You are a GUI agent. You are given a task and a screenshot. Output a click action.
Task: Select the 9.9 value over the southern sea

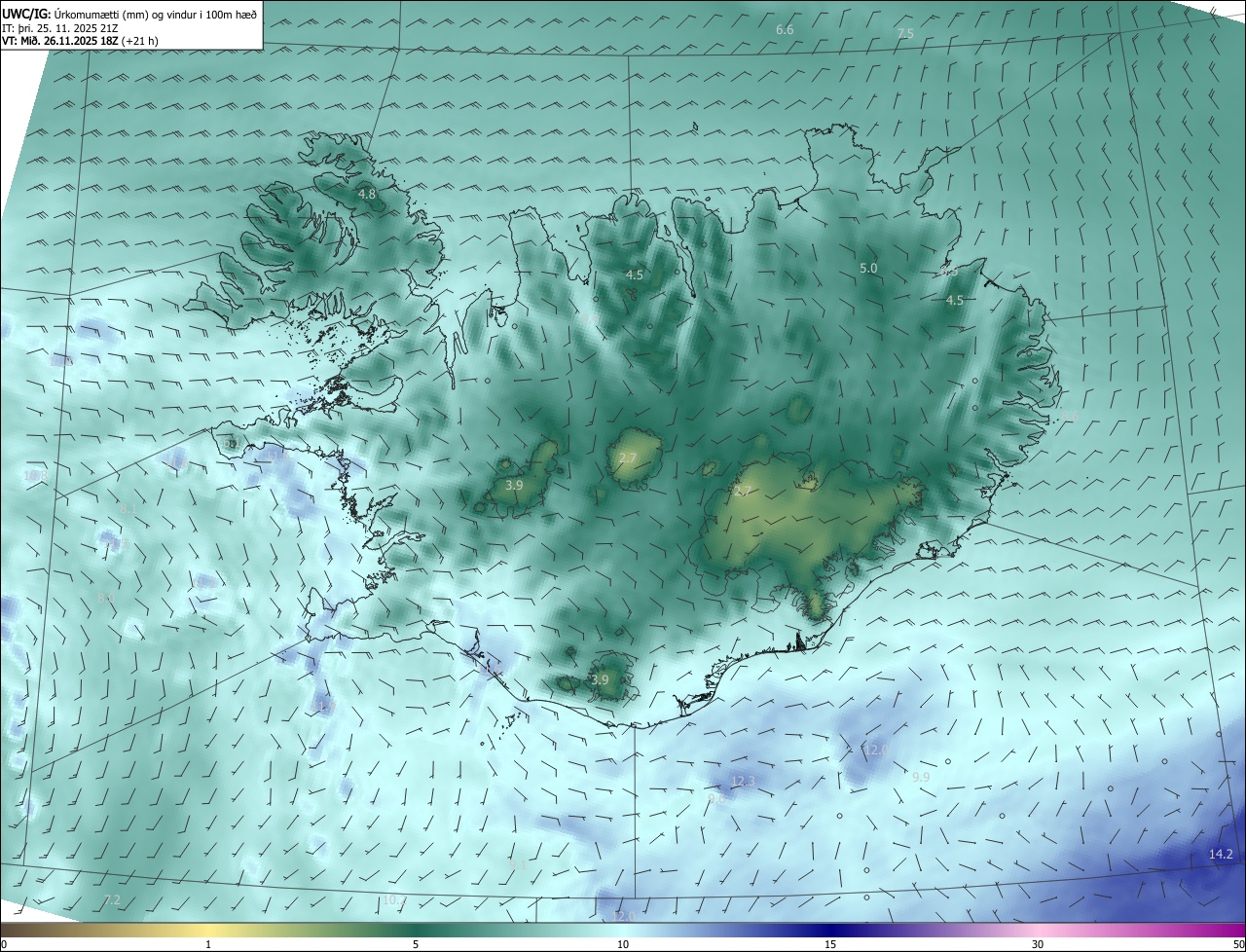pyautogui.click(x=921, y=777)
